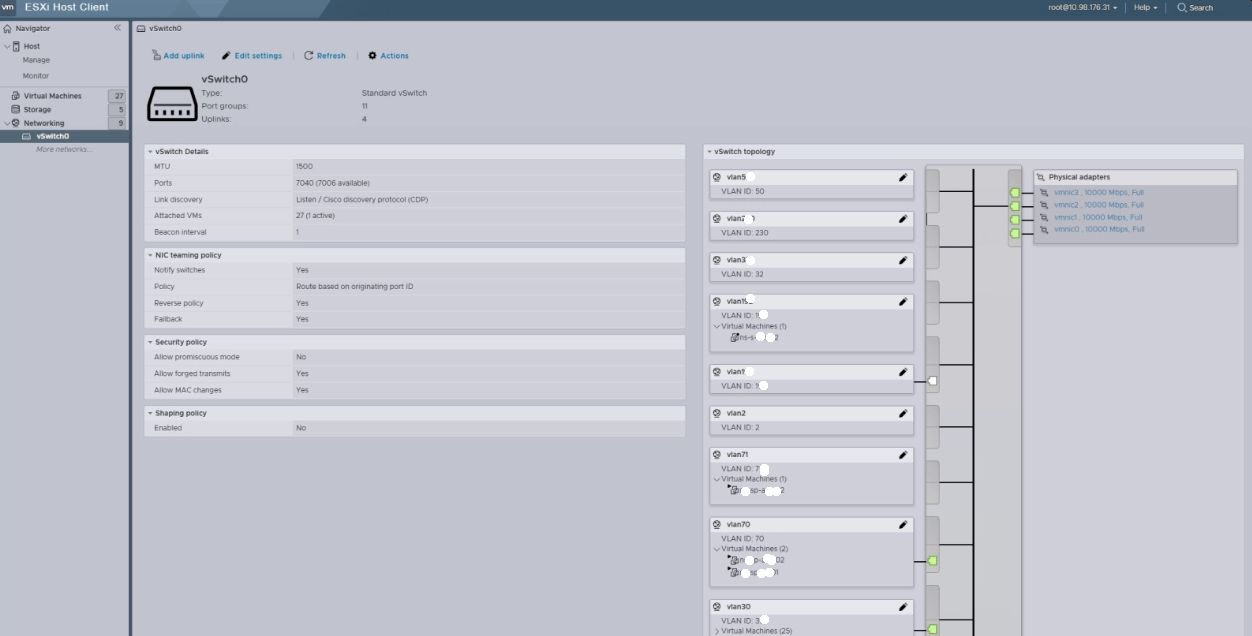Select Manage under Host
Viewport: 1252px width, 636px height.
36,60
